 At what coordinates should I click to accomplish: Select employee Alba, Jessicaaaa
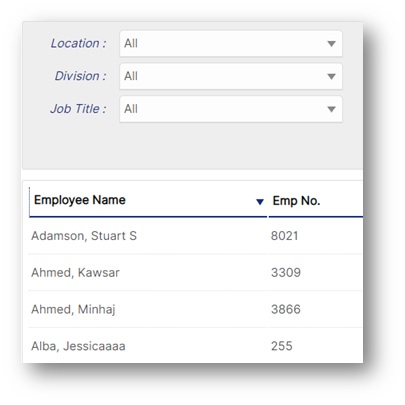(x=78, y=346)
